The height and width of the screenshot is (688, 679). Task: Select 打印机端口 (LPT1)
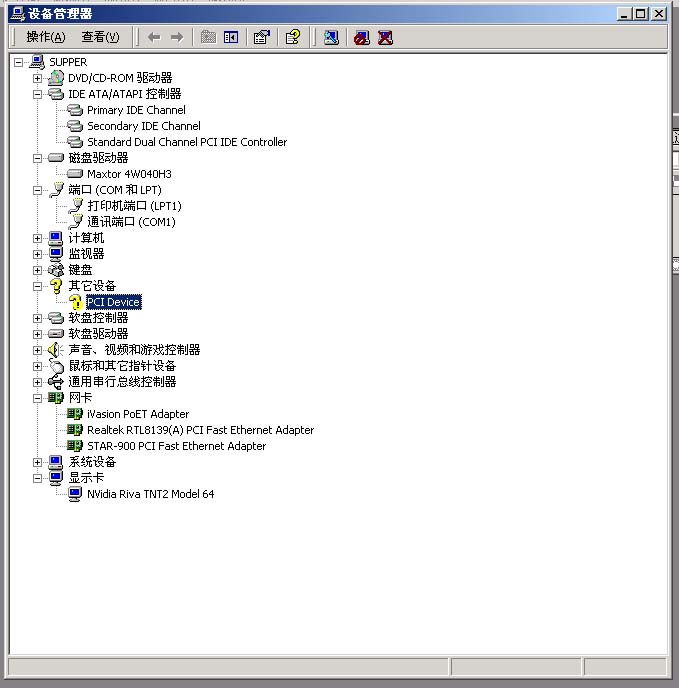134,206
